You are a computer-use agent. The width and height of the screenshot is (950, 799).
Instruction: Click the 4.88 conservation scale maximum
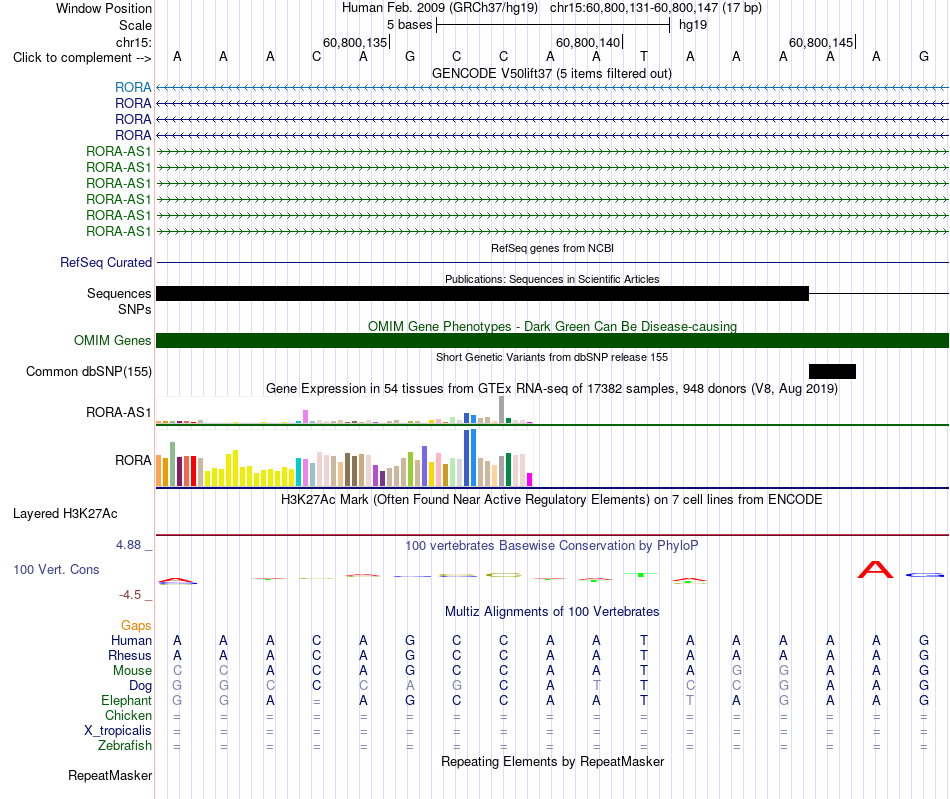(128, 545)
